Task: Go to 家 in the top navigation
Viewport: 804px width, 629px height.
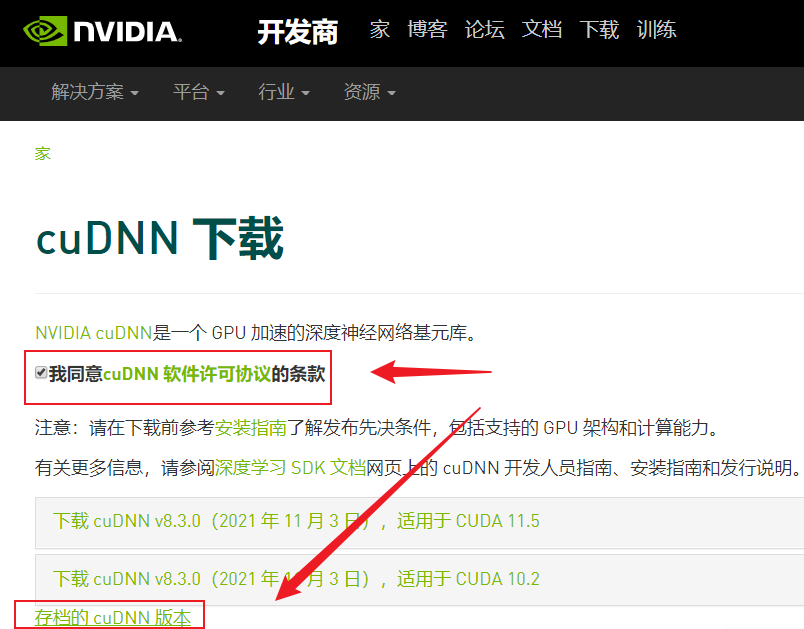Action: [x=380, y=29]
